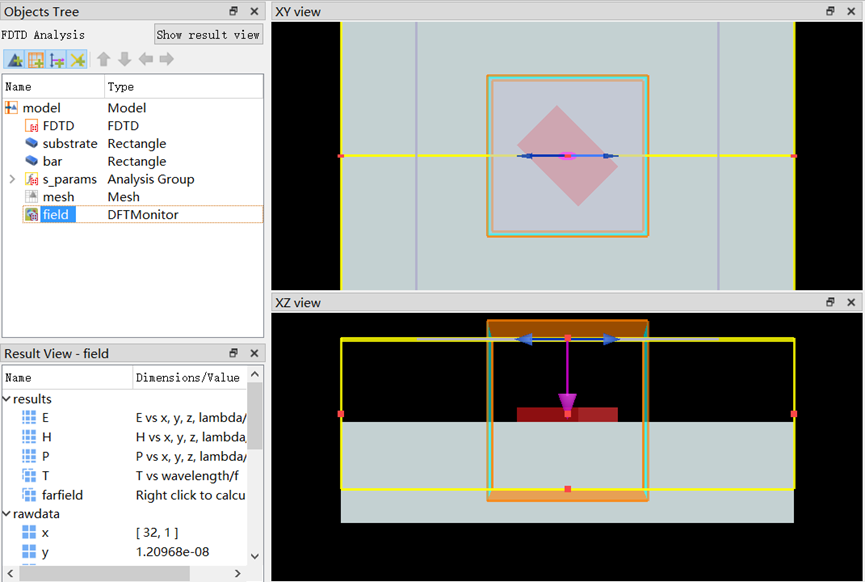Click the '1.20968e-08' value

(173, 552)
